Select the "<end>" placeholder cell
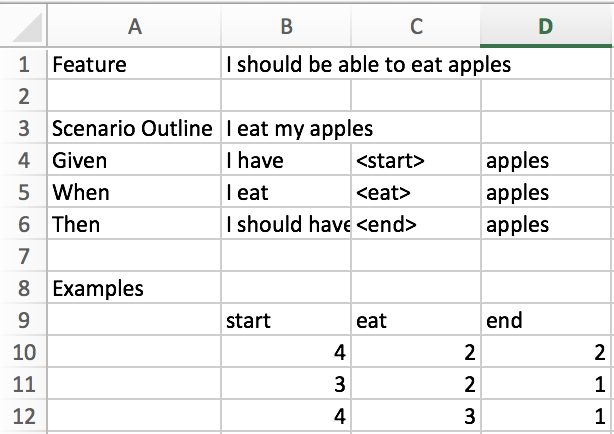This screenshot has height=434, width=614. (x=416, y=225)
